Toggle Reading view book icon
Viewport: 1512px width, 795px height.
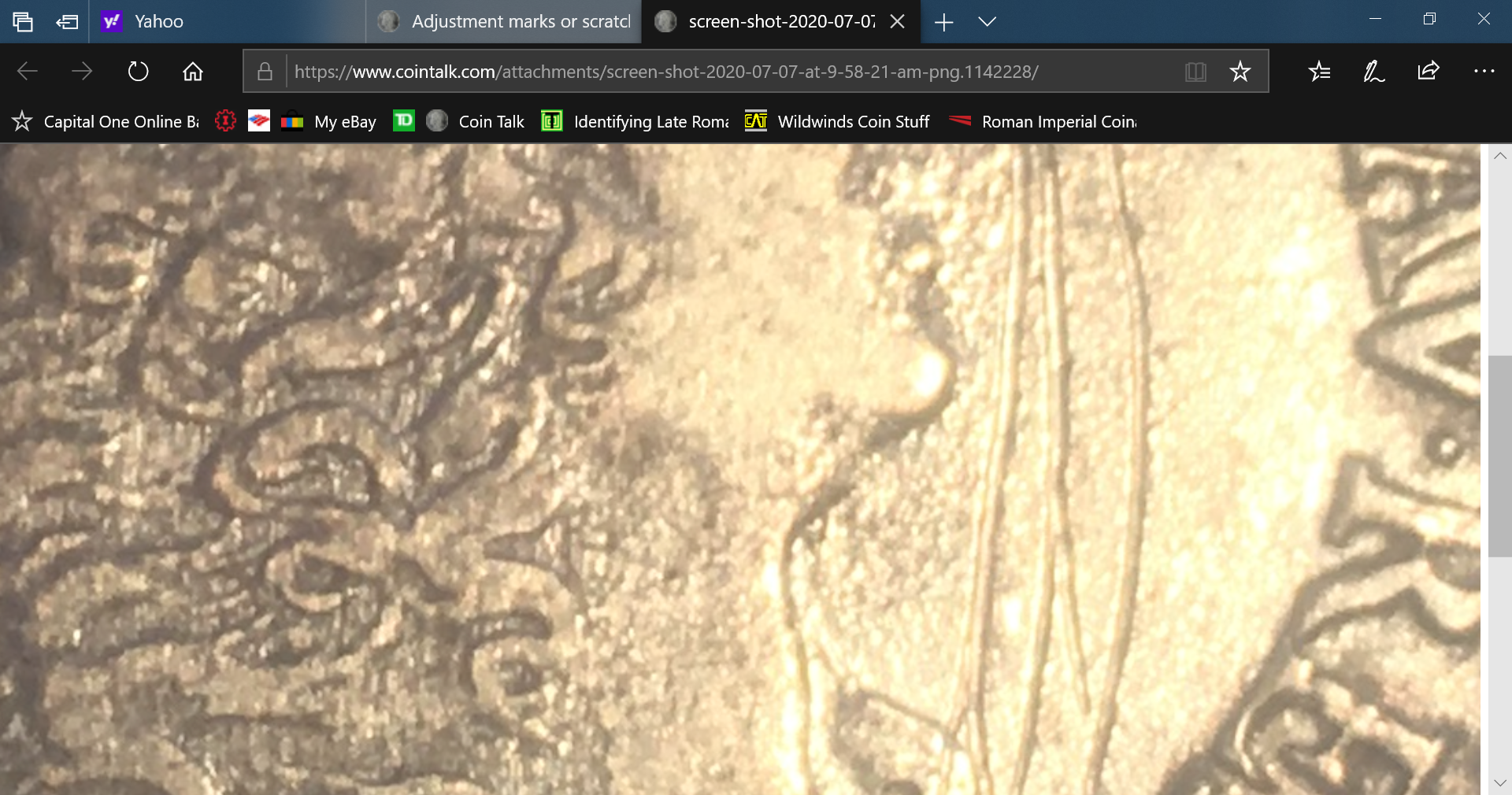[x=1195, y=72]
